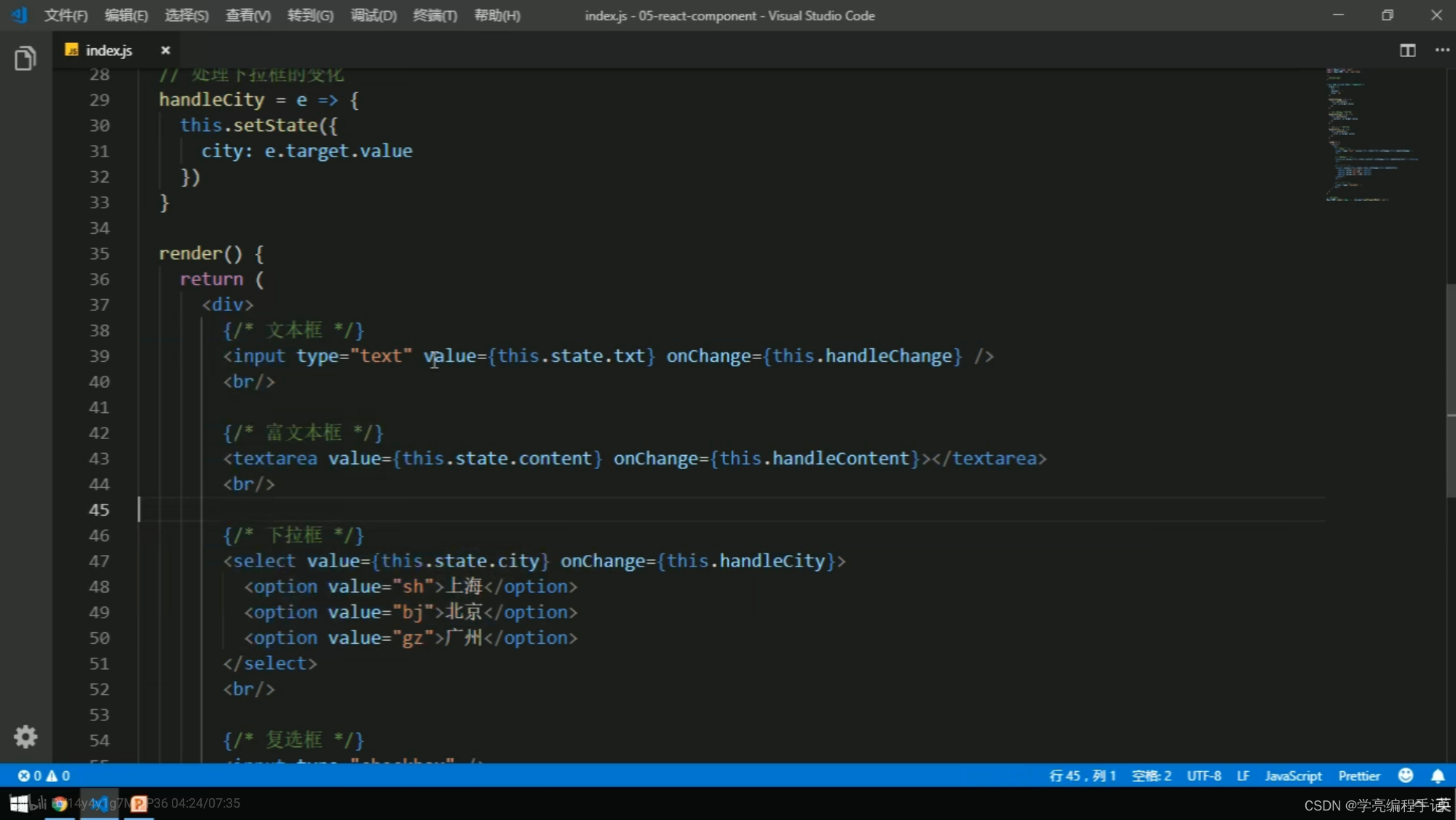The image size is (1456, 820).
Task: Change indentation via 空格: 2
Action: pyautogui.click(x=1152, y=776)
